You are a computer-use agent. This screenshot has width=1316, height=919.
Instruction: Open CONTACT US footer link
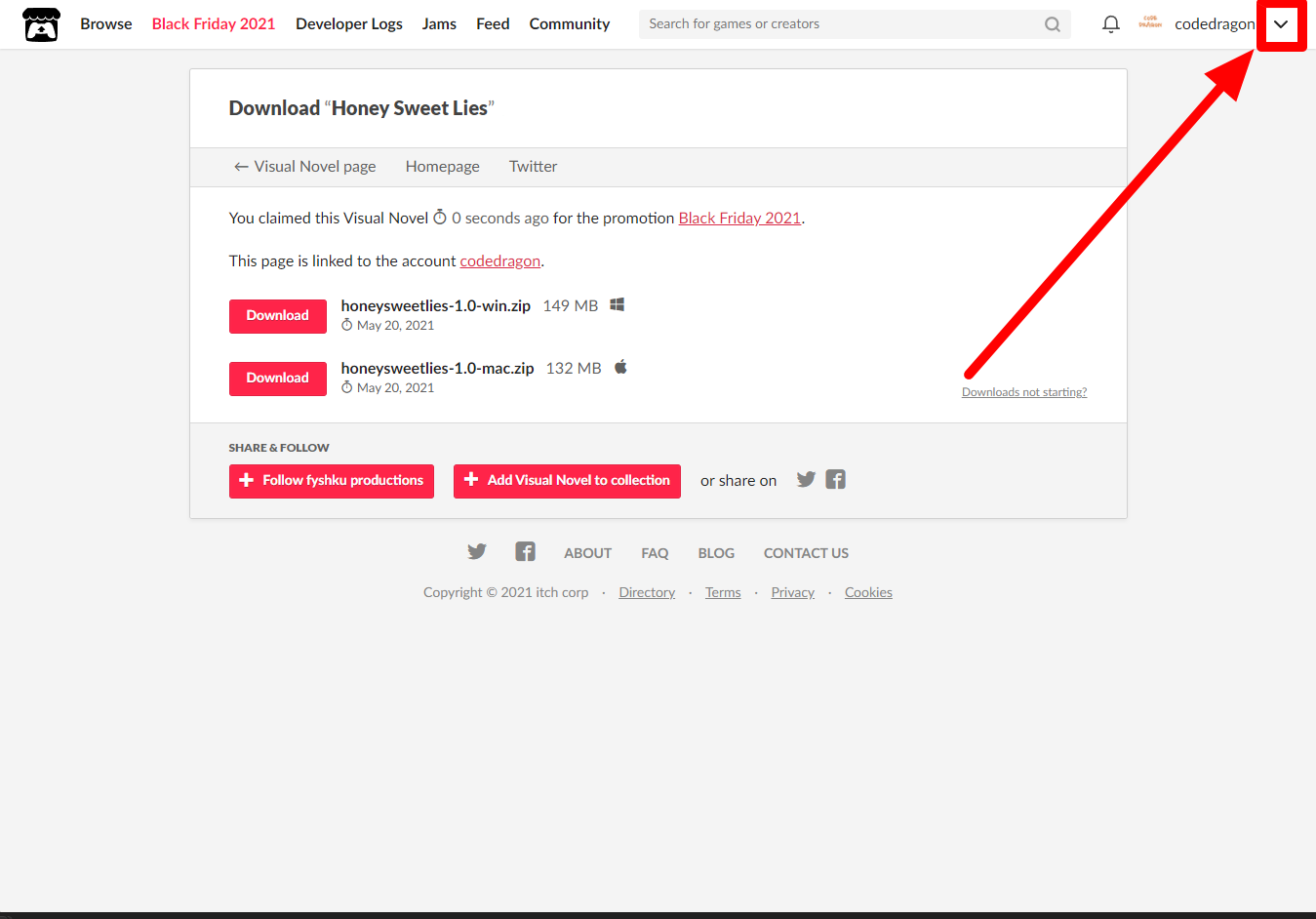(x=806, y=553)
